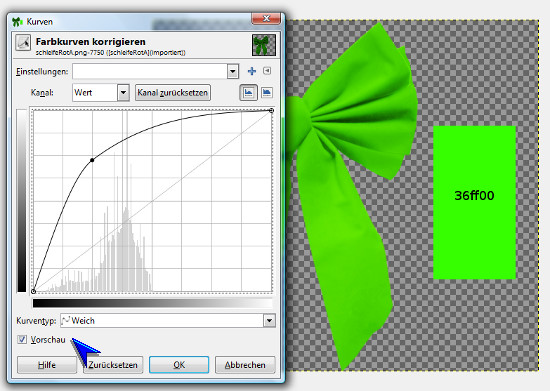Click the green 36ff00 color rectangle
Viewport: 550px width, 391px height.
474,202
